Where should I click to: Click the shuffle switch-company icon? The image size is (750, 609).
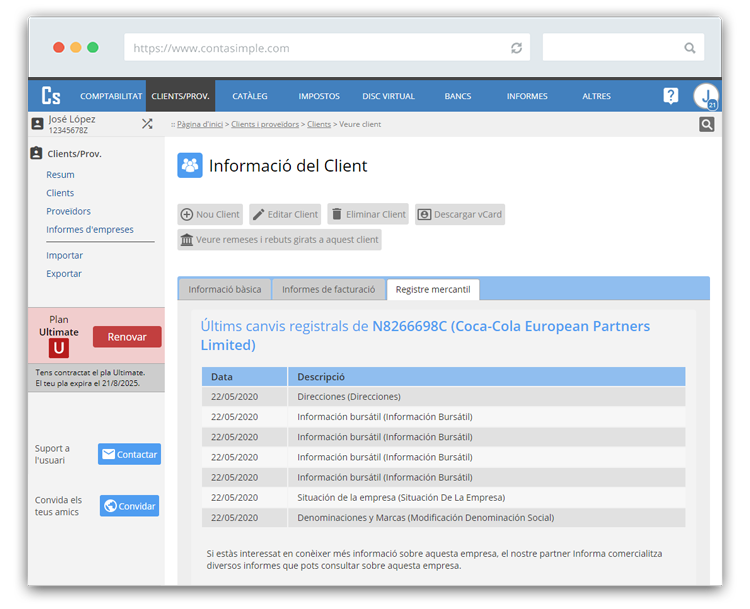tap(147, 124)
